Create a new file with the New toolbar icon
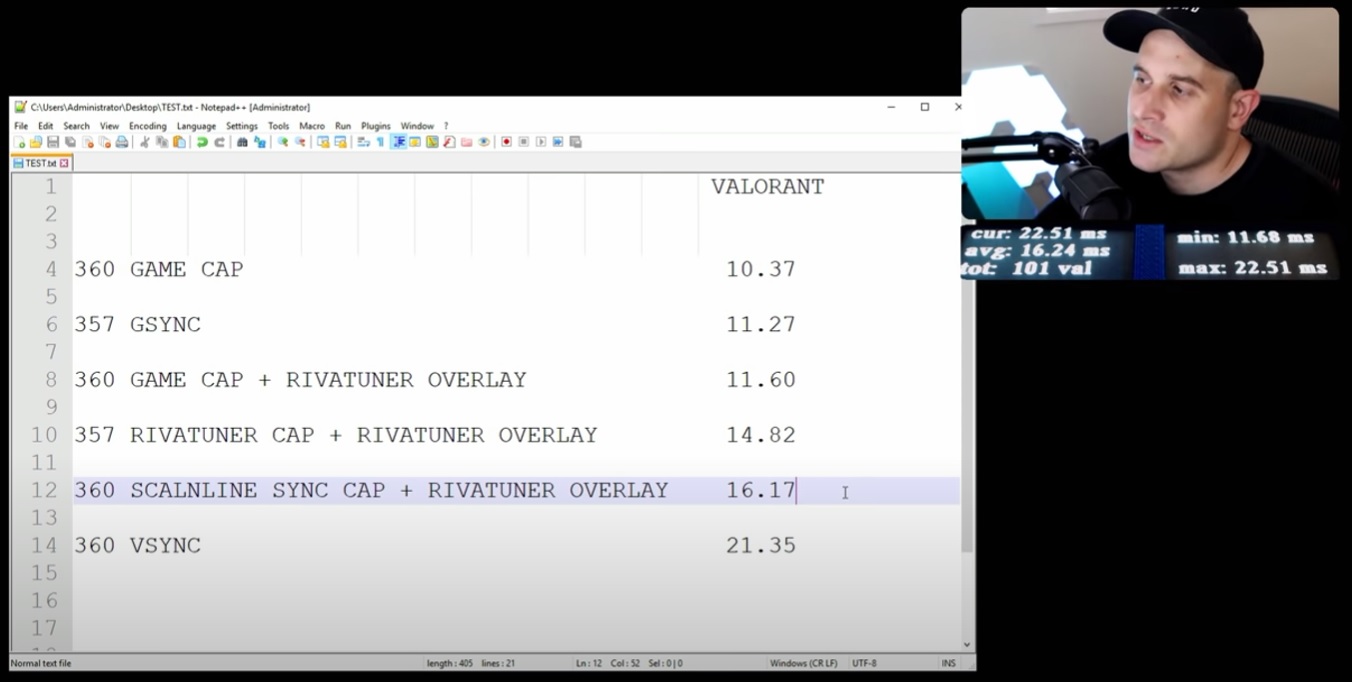This screenshot has height=682, width=1352. (19, 142)
